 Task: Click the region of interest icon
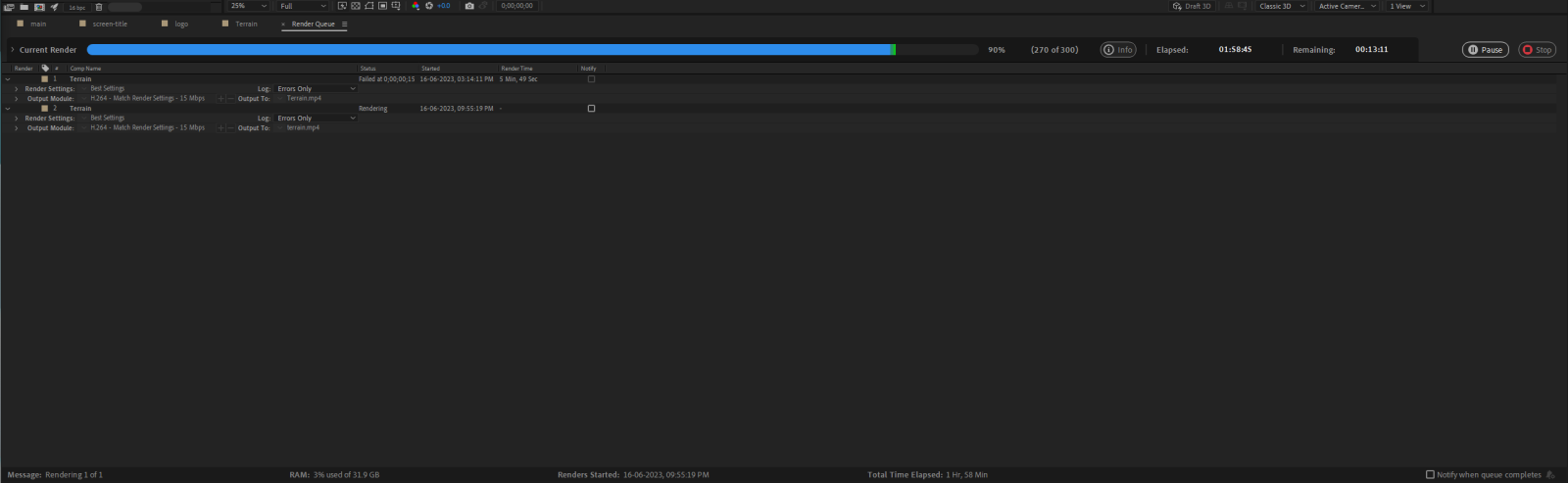click(x=382, y=6)
